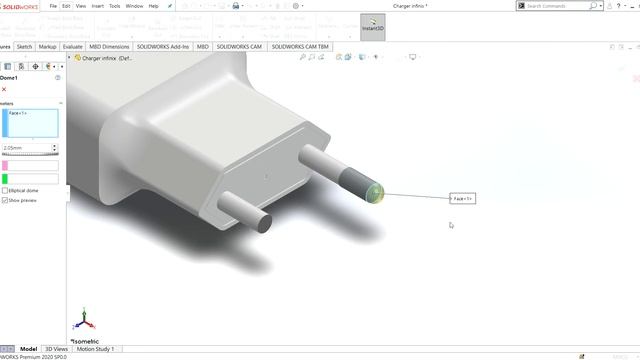Expand more manager tabs arrow

pyautogui.click(x=62, y=67)
